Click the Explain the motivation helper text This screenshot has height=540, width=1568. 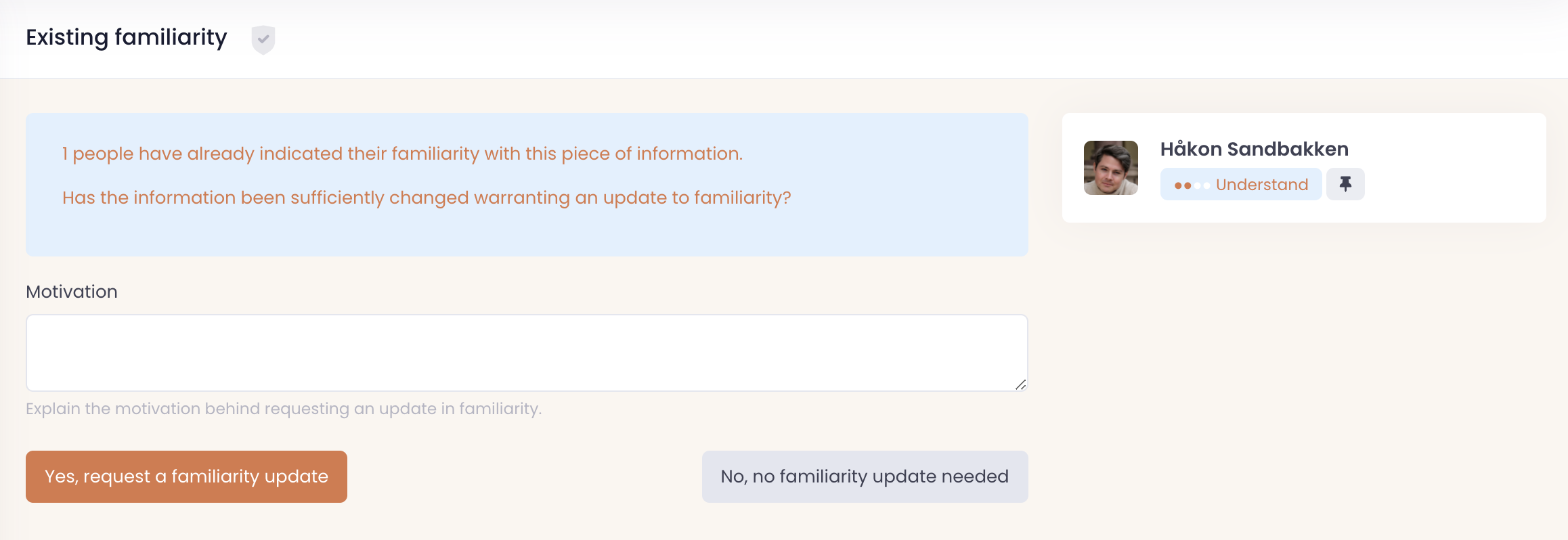pos(284,409)
